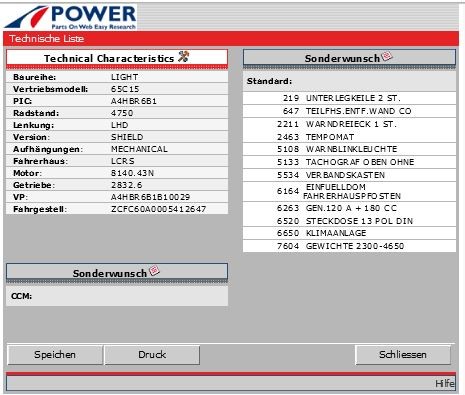This screenshot has height=395, width=465.
Task: Click the Technical Characteristics header
Action: coord(117,58)
